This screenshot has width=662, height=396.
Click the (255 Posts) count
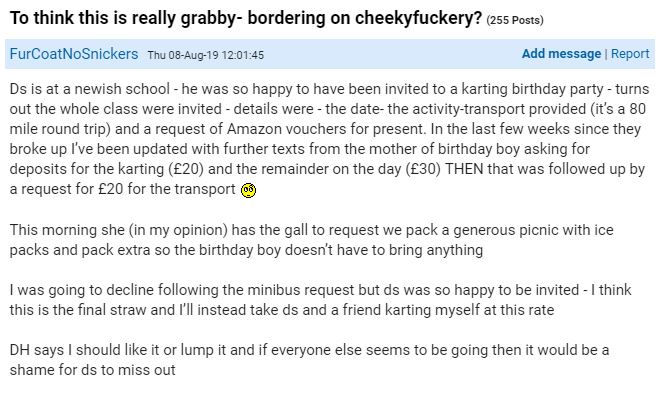[x=515, y=20]
